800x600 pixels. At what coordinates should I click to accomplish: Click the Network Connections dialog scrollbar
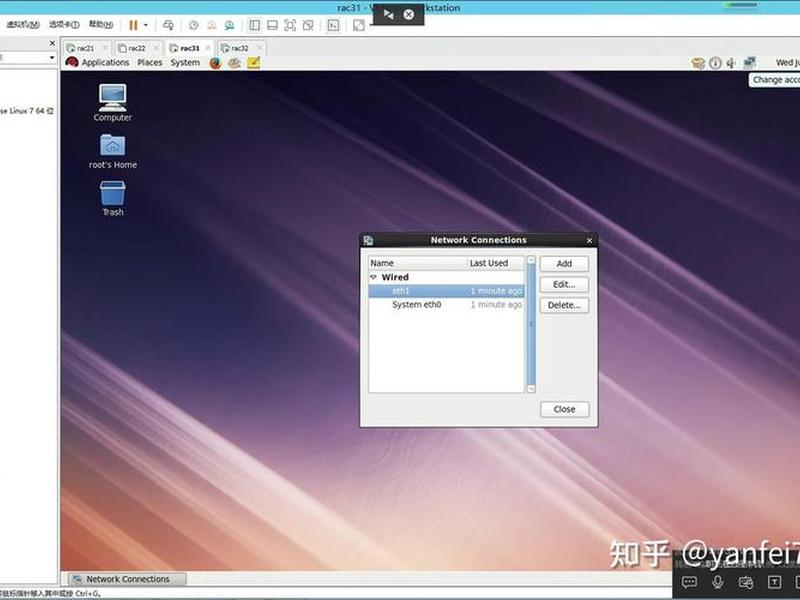(531, 324)
